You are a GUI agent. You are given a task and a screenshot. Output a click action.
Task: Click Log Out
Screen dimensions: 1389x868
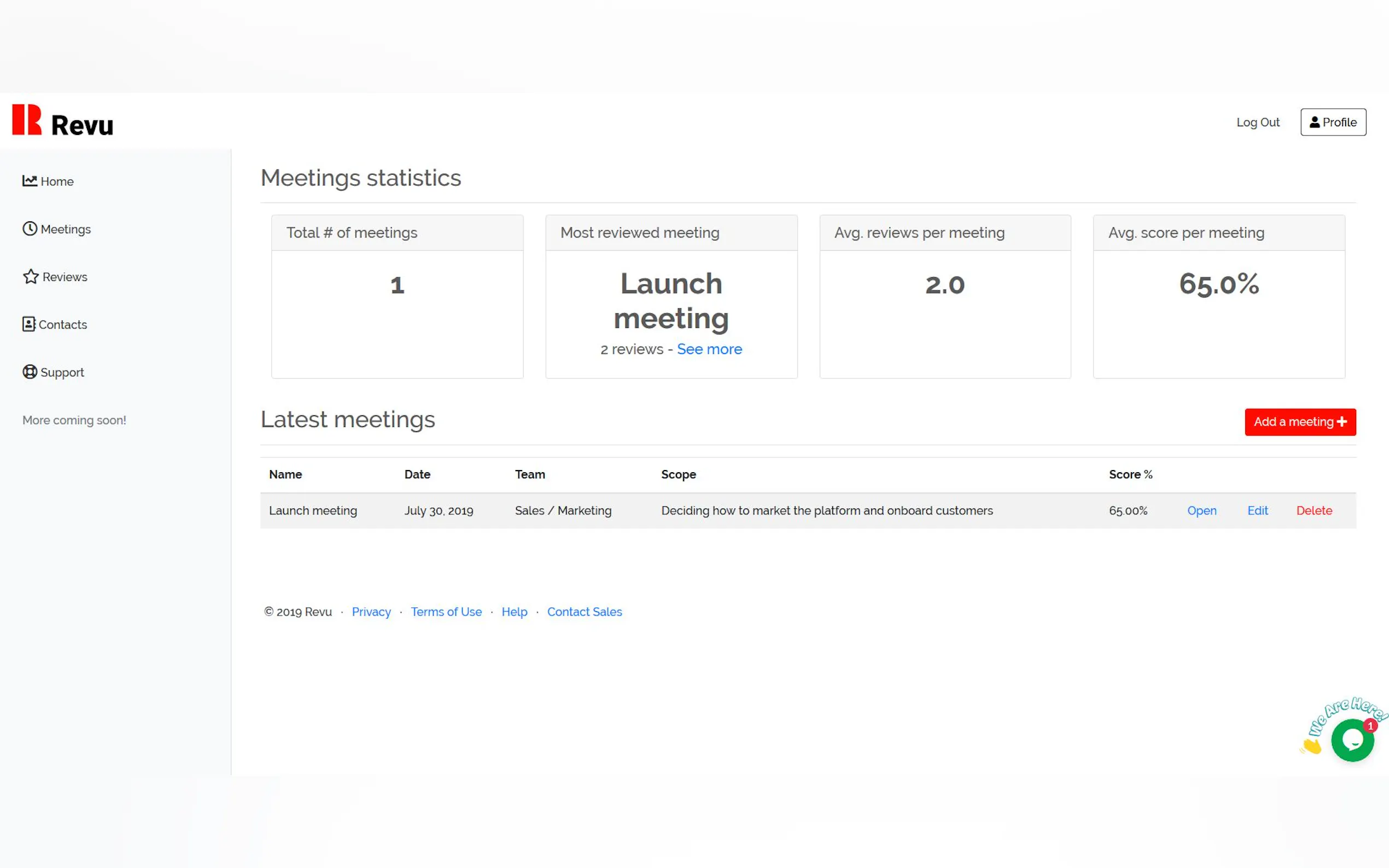coord(1258,122)
